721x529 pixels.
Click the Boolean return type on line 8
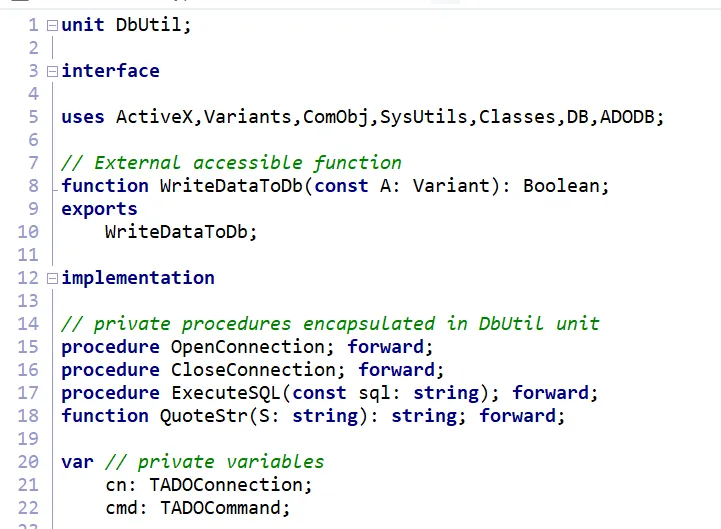click(561, 186)
